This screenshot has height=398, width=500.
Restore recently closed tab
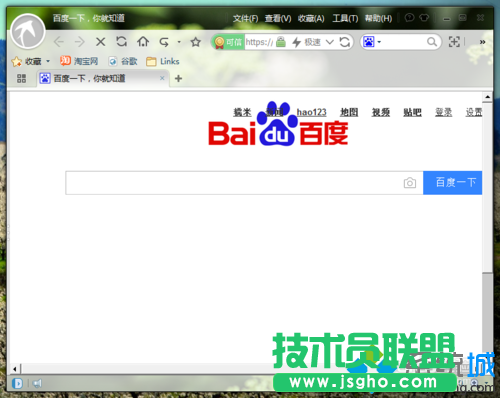pos(164,42)
